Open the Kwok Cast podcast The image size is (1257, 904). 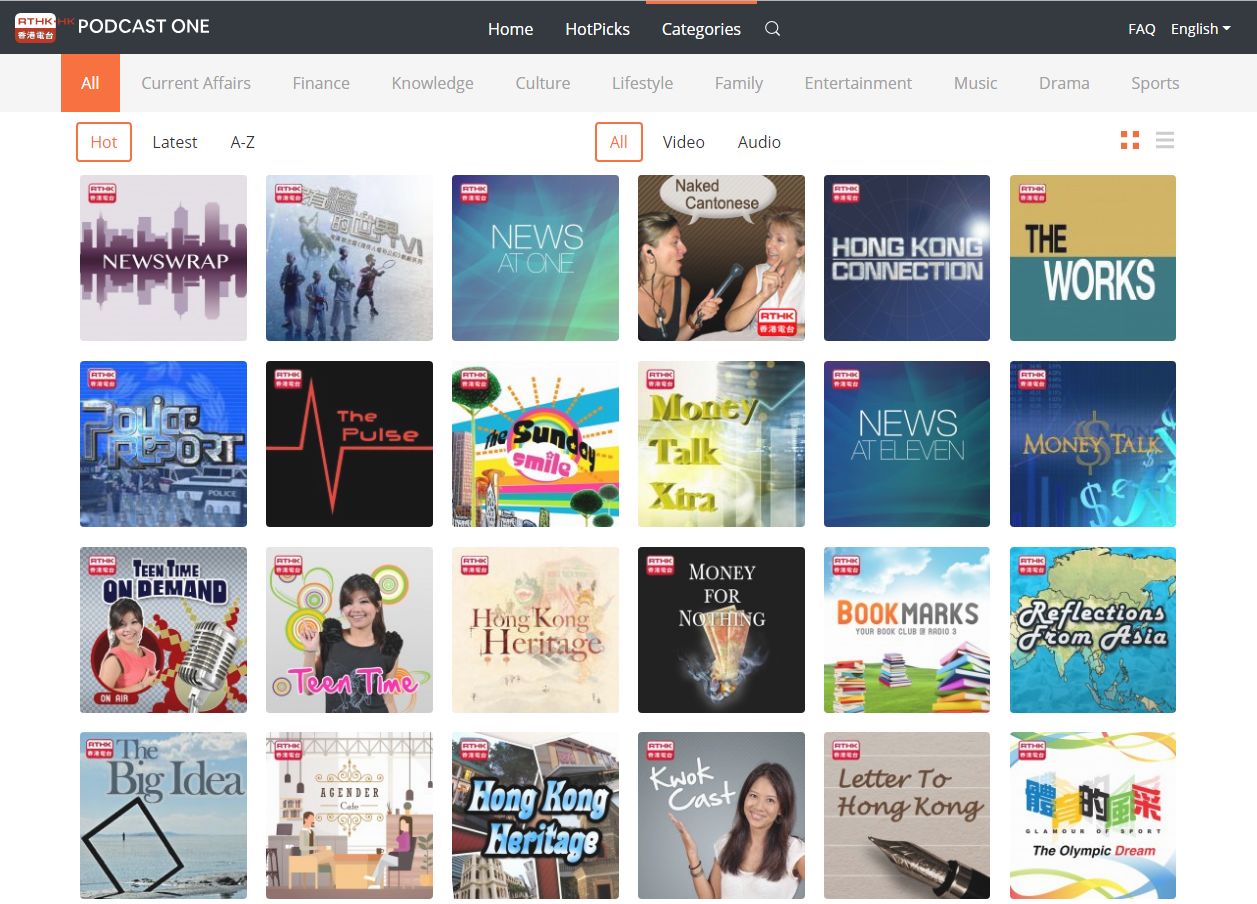coord(721,815)
